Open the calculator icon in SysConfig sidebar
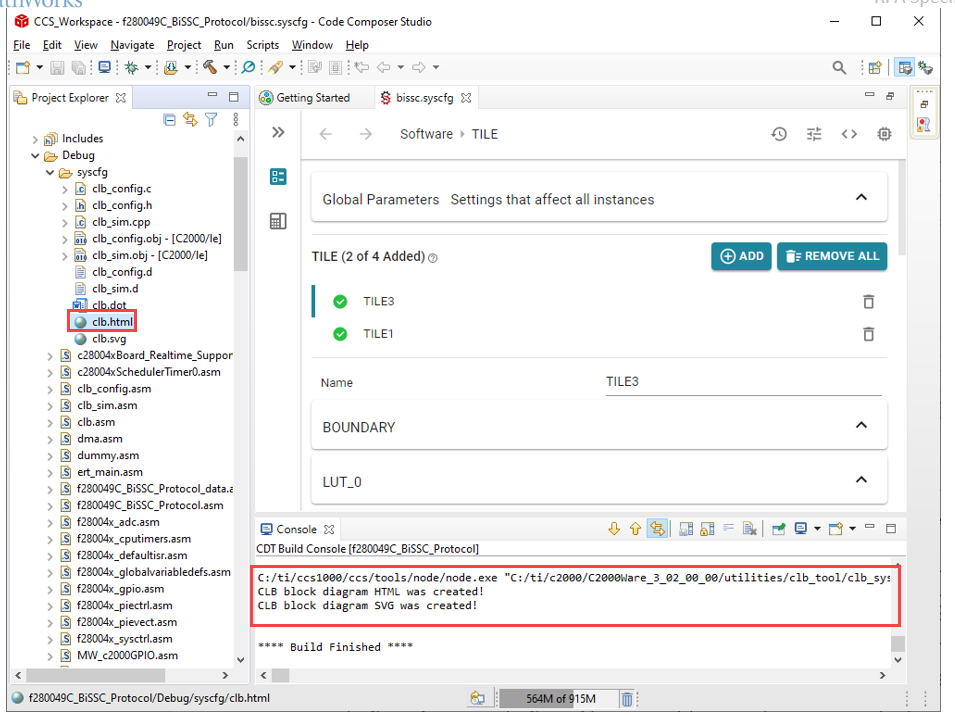 point(279,221)
